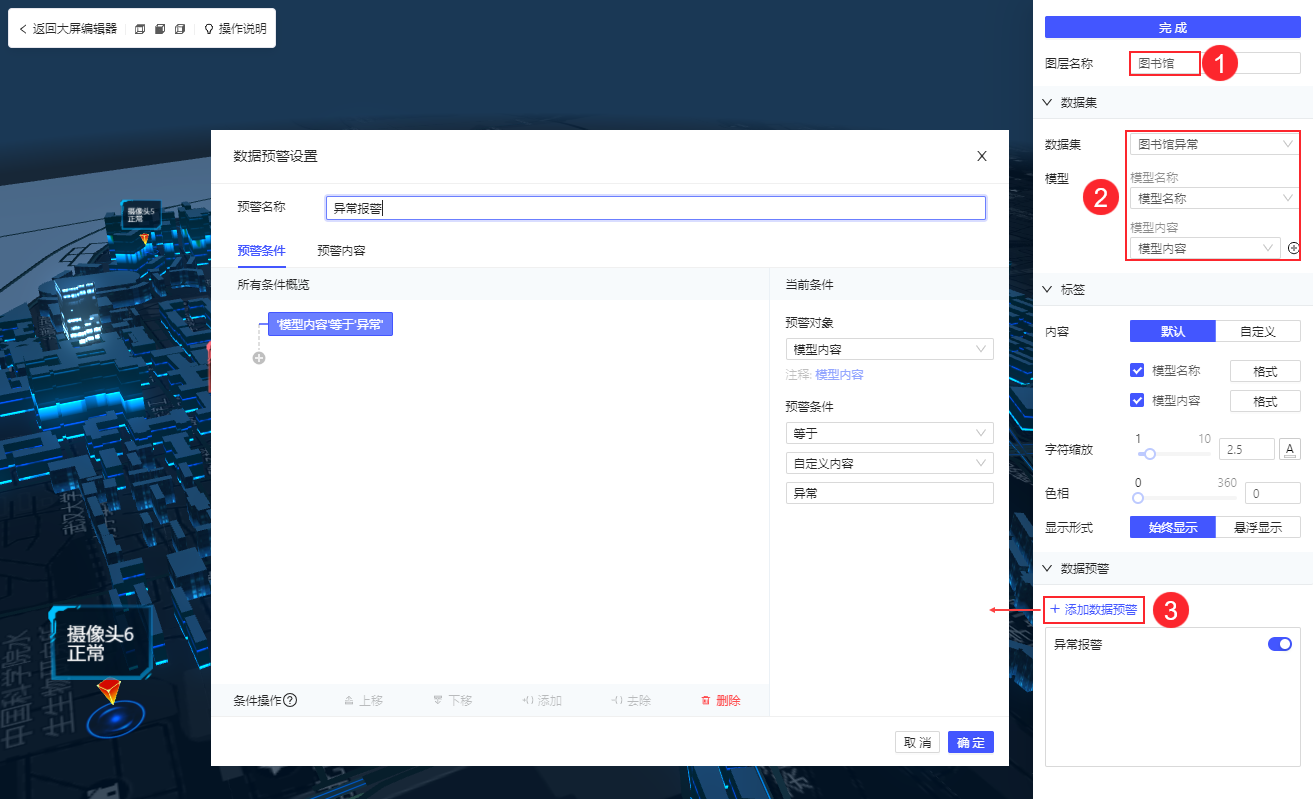The image size is (1313, 799).
Task: Open the 自定义内容 dropdown
Action: coord(890,463)
